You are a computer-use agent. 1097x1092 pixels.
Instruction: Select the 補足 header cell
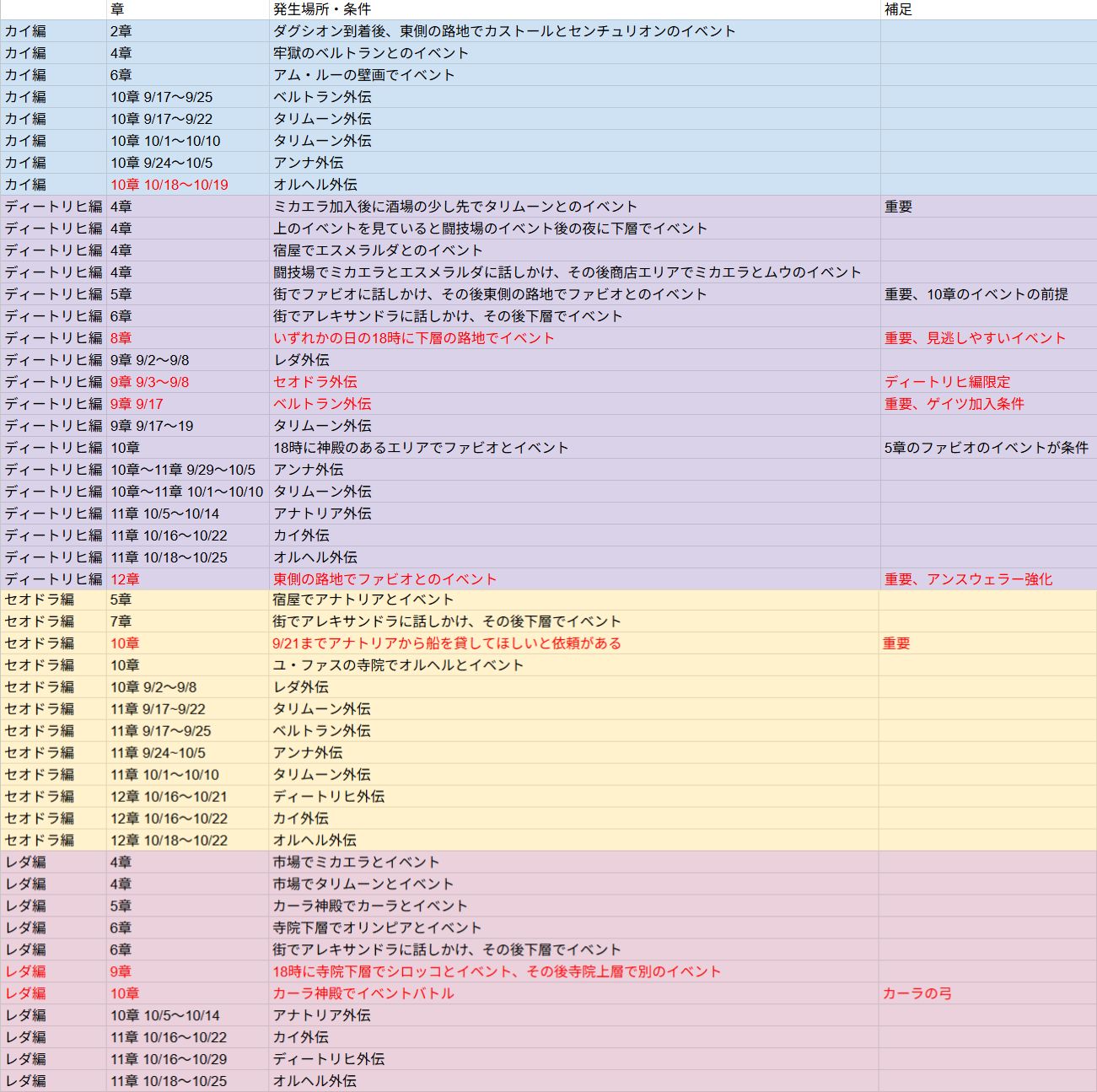(x=988, y=9)
